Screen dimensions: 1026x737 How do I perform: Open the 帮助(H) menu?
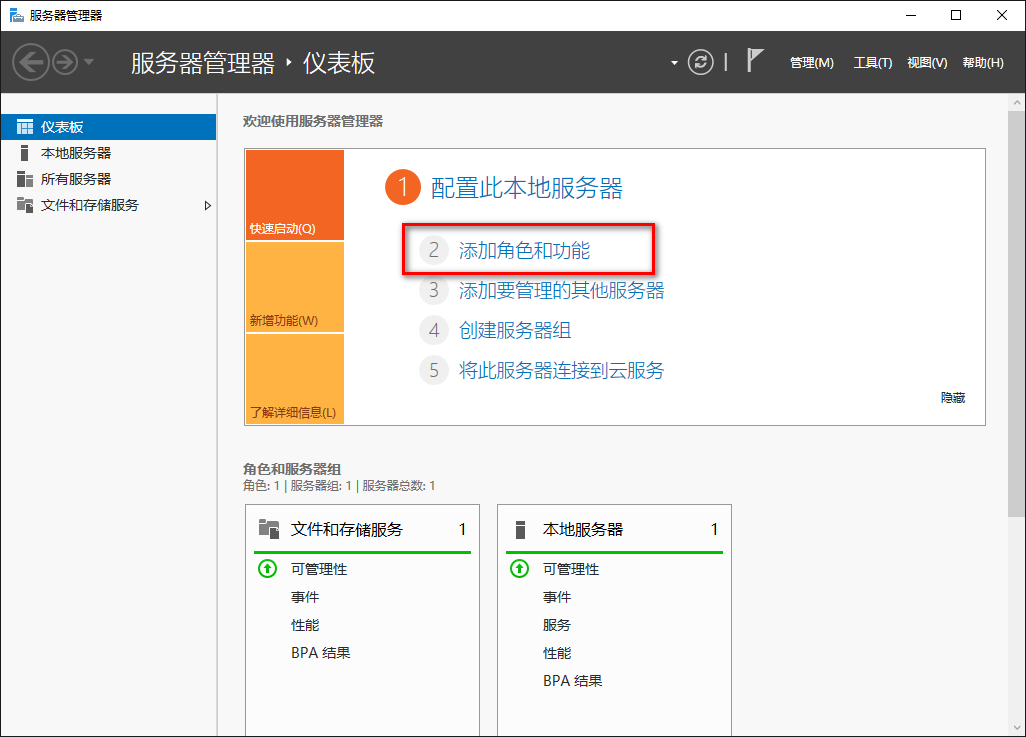pyautogui.click(x=983, y=63)
